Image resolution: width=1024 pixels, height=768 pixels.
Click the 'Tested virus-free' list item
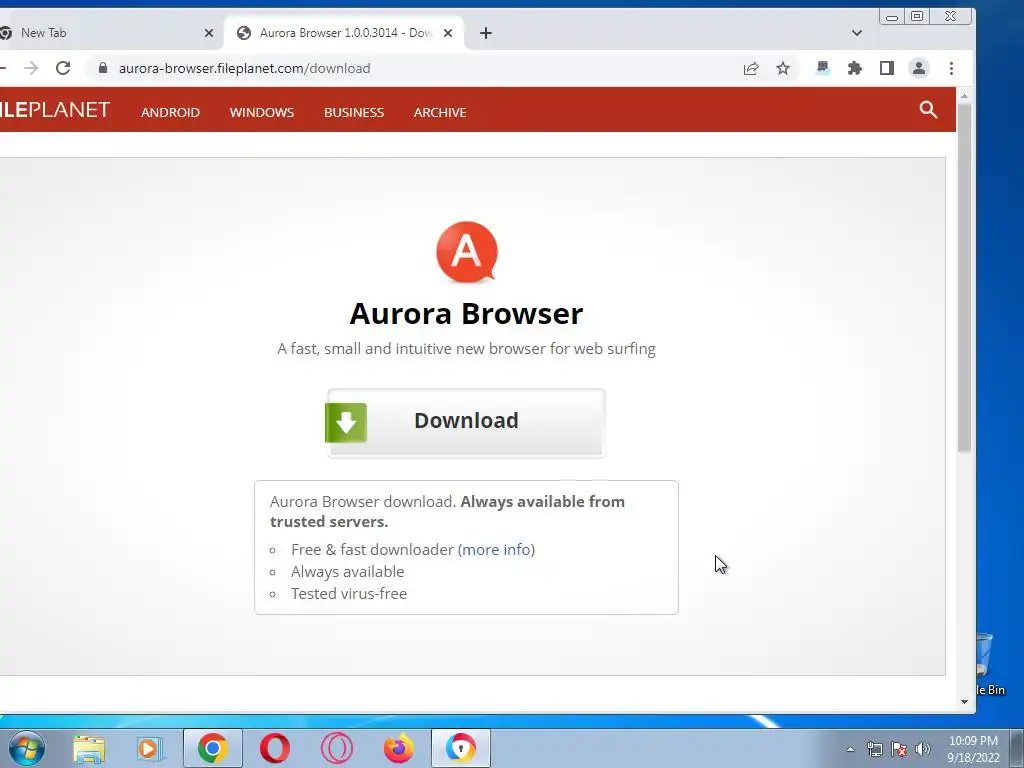[349, 594]
